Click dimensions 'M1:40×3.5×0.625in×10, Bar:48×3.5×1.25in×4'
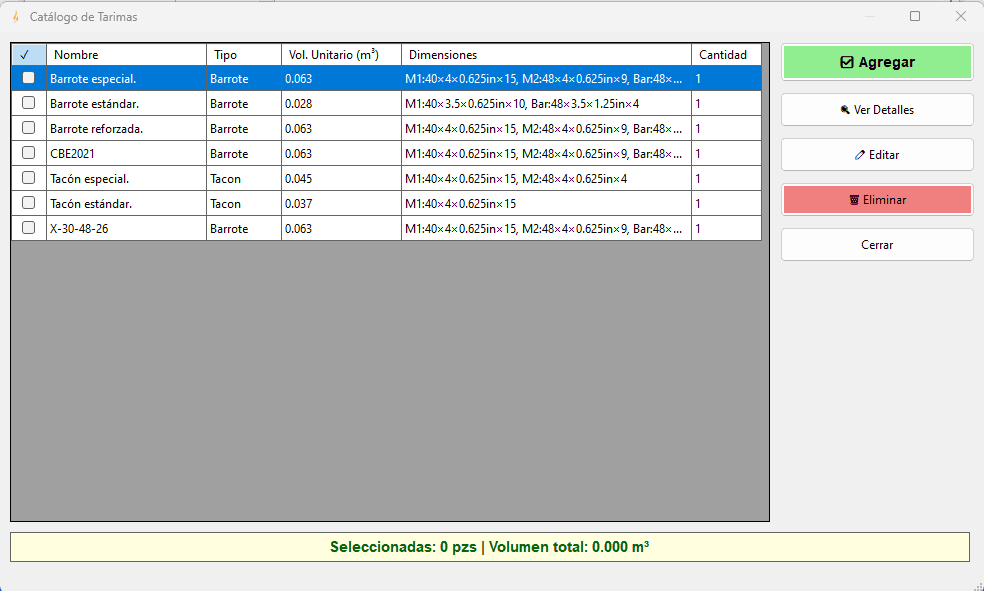This screenshot has height=591, width=984. pos(547,104)
